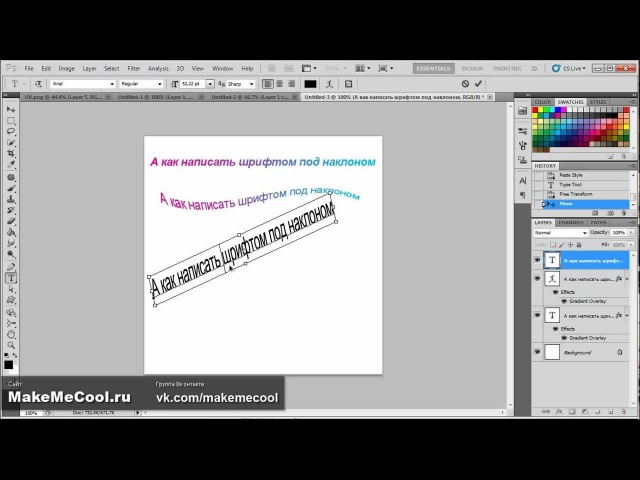
Task: Toggle Gradient Overlay visibility on warped layer
Action: coord(564,301)
